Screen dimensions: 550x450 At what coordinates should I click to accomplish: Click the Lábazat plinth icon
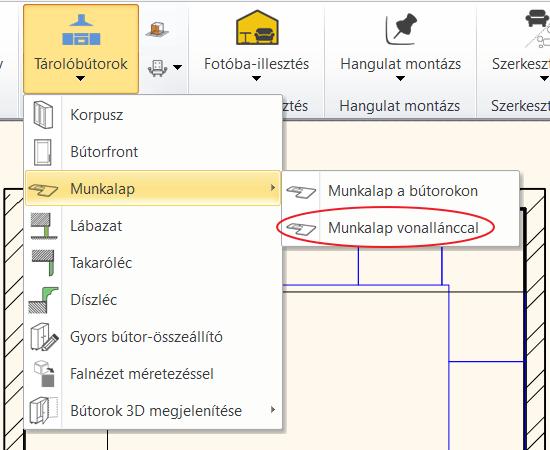43,226
